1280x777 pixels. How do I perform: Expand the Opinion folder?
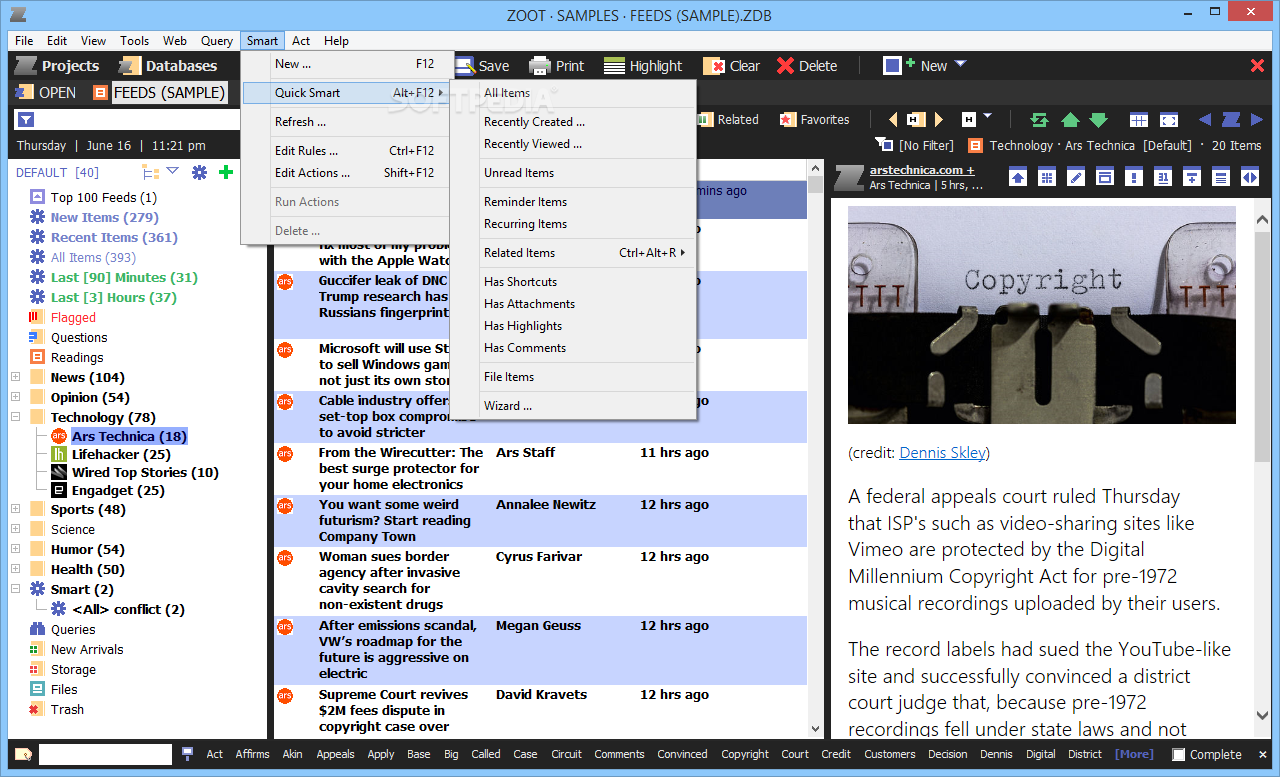[x=15, y=397]
